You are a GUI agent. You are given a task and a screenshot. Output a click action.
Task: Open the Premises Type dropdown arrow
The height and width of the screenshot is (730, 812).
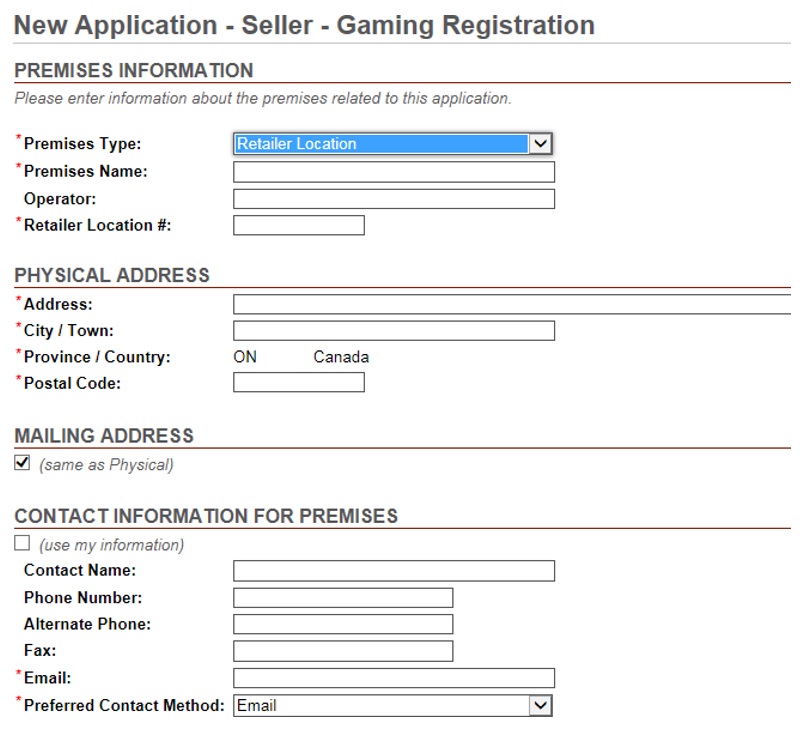click(540, 143)
